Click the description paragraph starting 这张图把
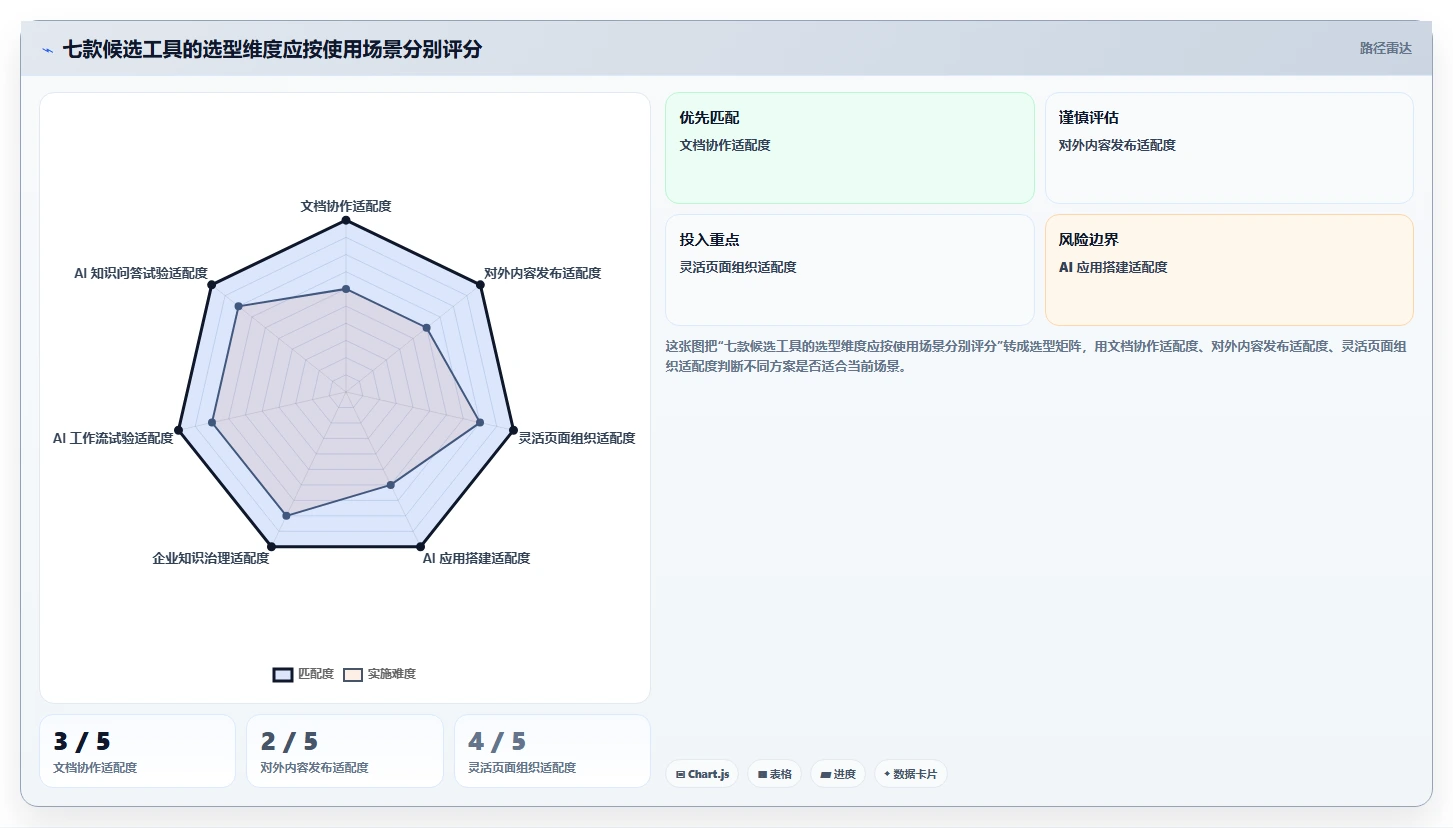Screen dimensions: 1453x828 [x=1038, y=356]
